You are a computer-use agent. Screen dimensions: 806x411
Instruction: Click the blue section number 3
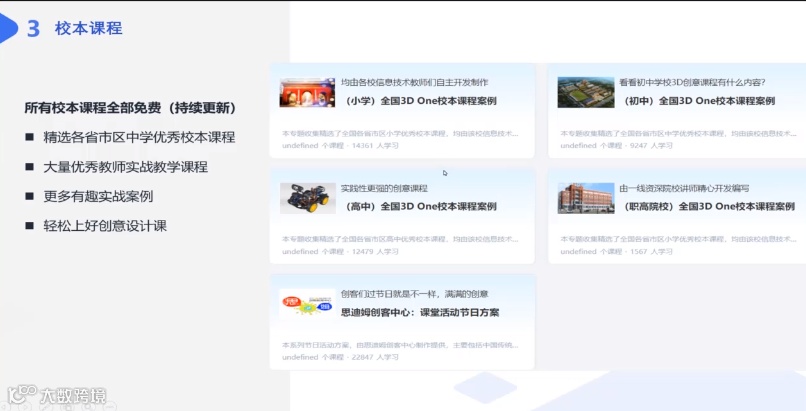tap(33, 29)
